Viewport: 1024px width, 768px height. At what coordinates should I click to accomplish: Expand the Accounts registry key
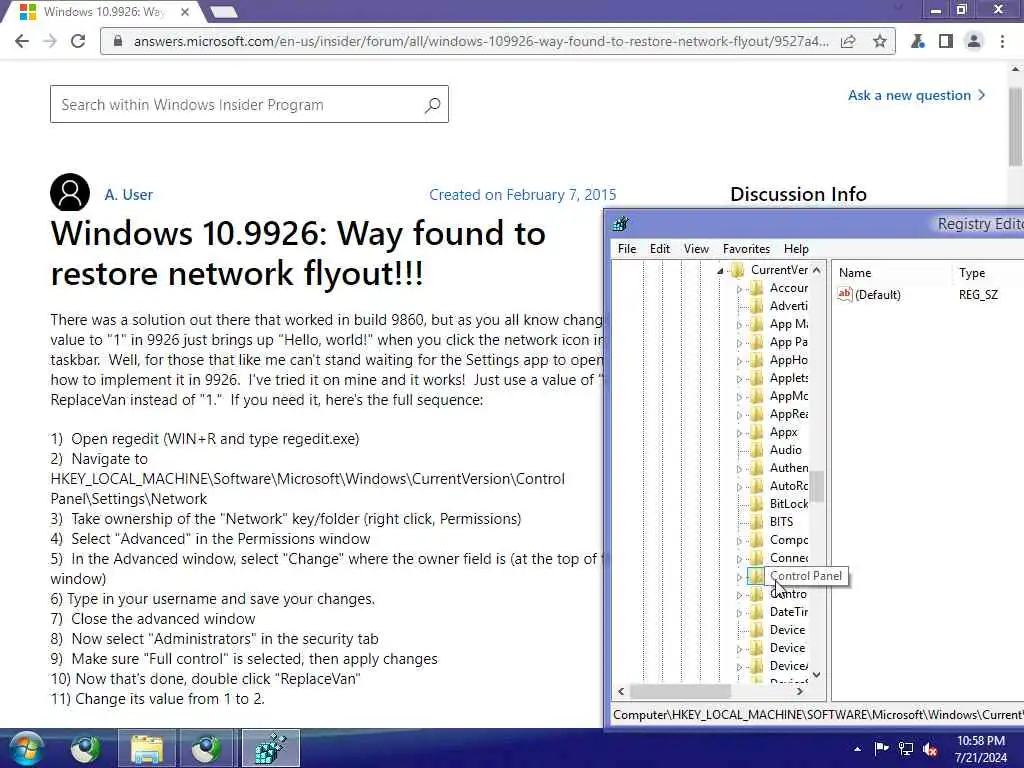[x=739, y=289]
